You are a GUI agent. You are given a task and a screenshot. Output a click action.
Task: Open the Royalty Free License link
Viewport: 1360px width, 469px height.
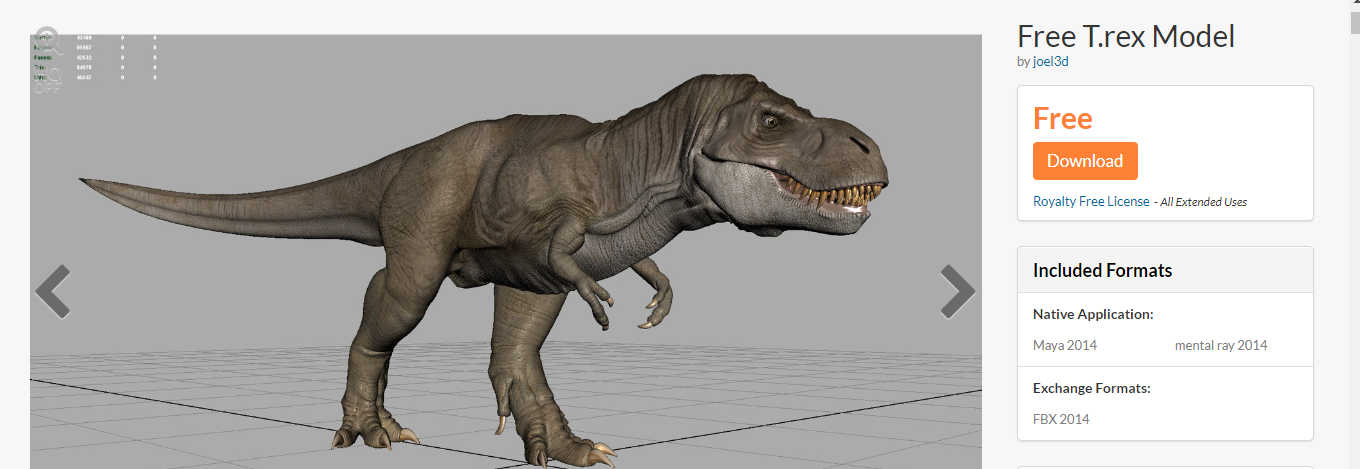1091,201
